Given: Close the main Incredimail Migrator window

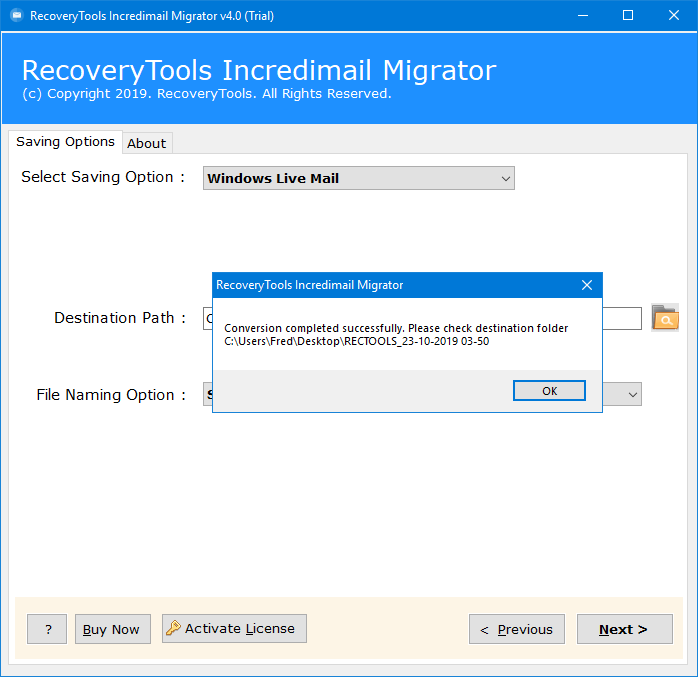Looking at the screenshot, I should pyautogui.click(x=674, y=16).
